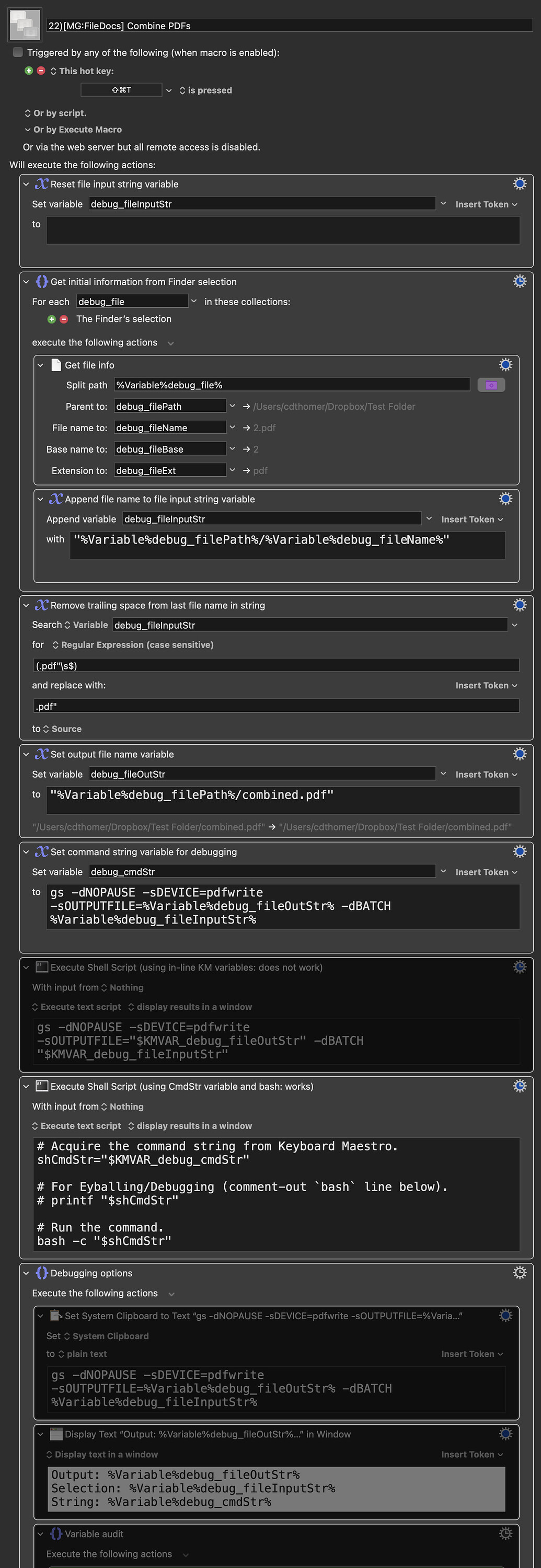Collapse the Variable audit group
The height and width of the screenshot is (1568, 541).
40,1535
